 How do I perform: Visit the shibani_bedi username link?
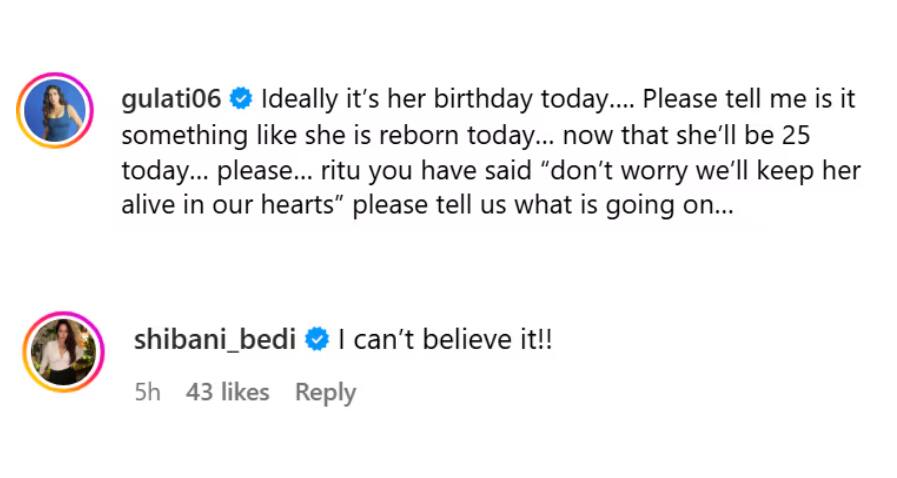point(214,340)
